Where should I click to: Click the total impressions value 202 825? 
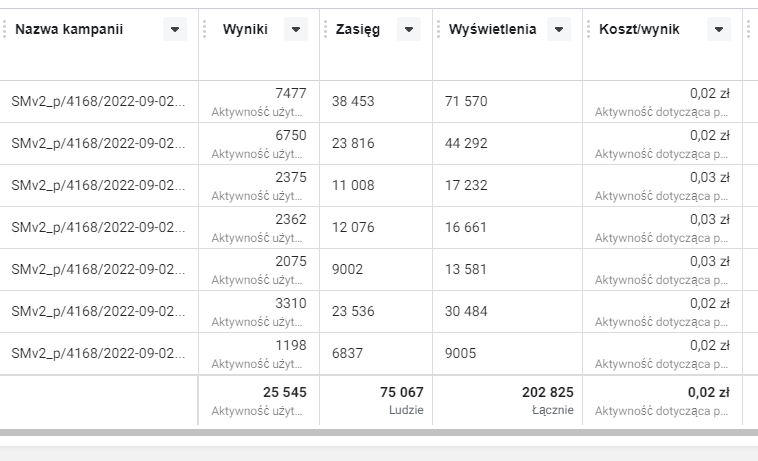(548, 392)
